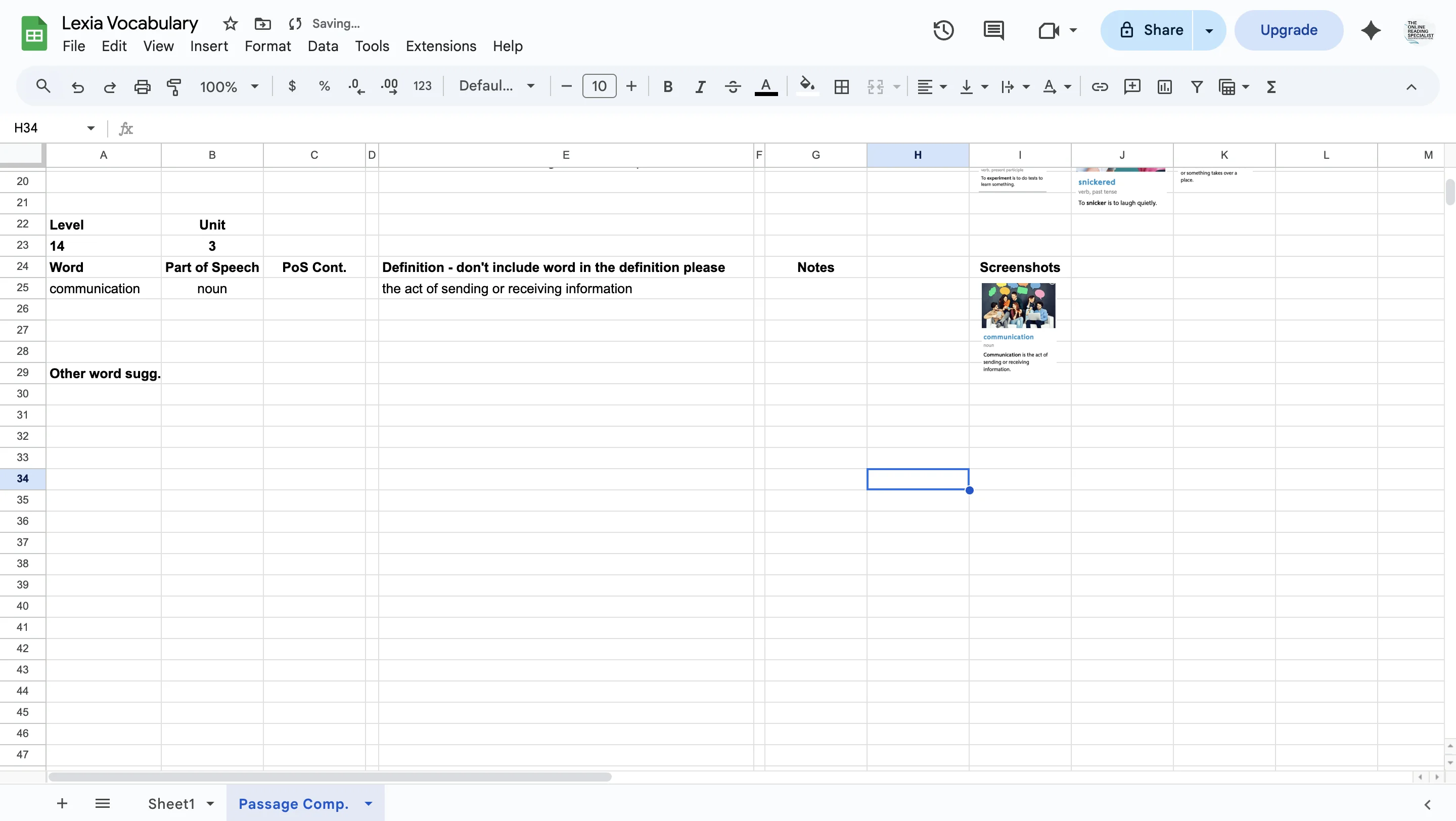Apply percent format to the cell
Viewport: 1456px width, 821px height.
pos(324,86)
